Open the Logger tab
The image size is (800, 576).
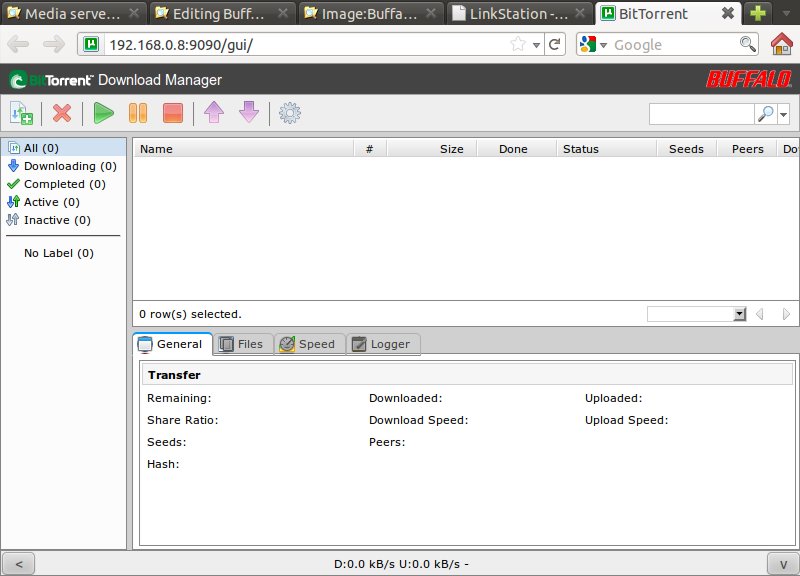click(x=381, y=344)
